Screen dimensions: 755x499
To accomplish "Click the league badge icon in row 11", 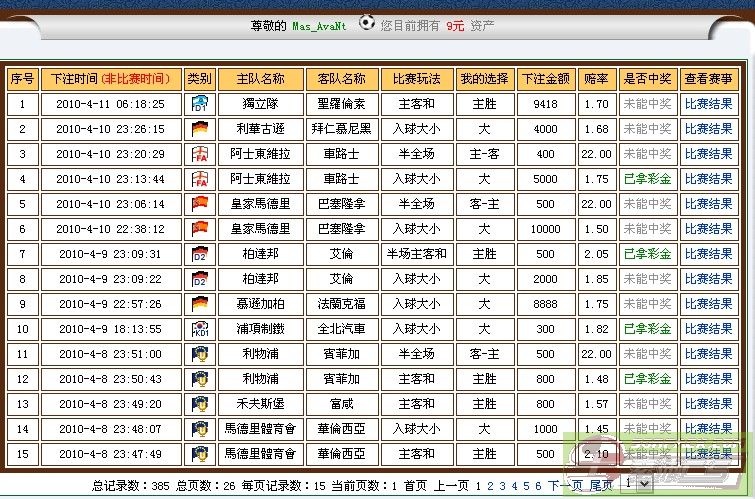I will click(200, 353).
